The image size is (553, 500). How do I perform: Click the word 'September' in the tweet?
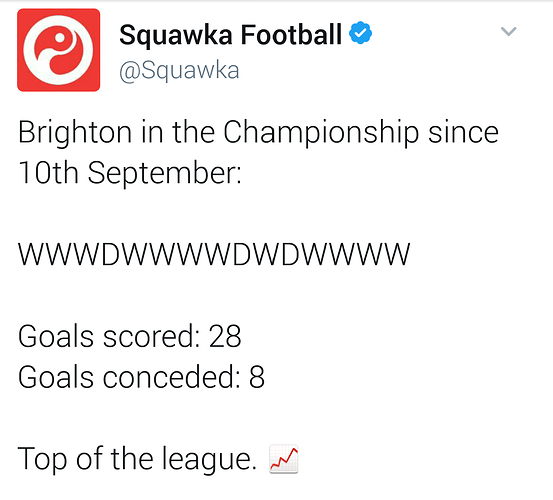(x=161, y=173)
